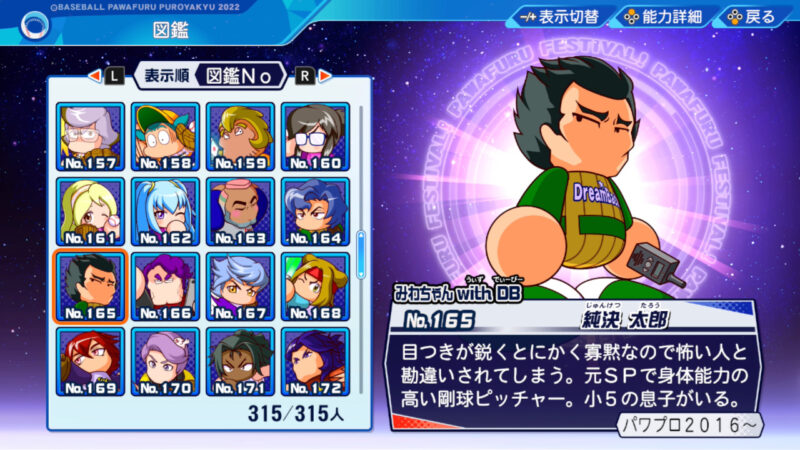This screenshot has width=800, height=450.
Task: Click the パワプロ2016〜 series tag
Action: pyautogui.click(x=690, y=424)
